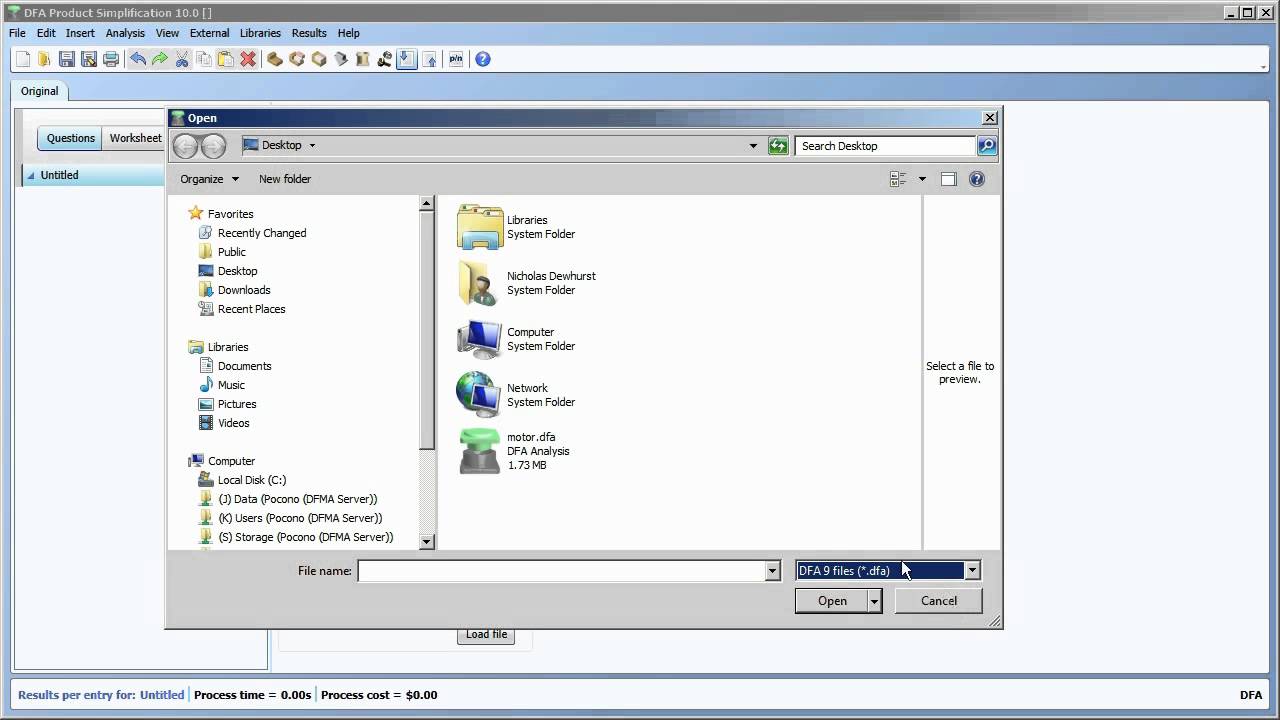Open the Results menu
This screenshot has width=1280, height=720.
coord(309,33)
